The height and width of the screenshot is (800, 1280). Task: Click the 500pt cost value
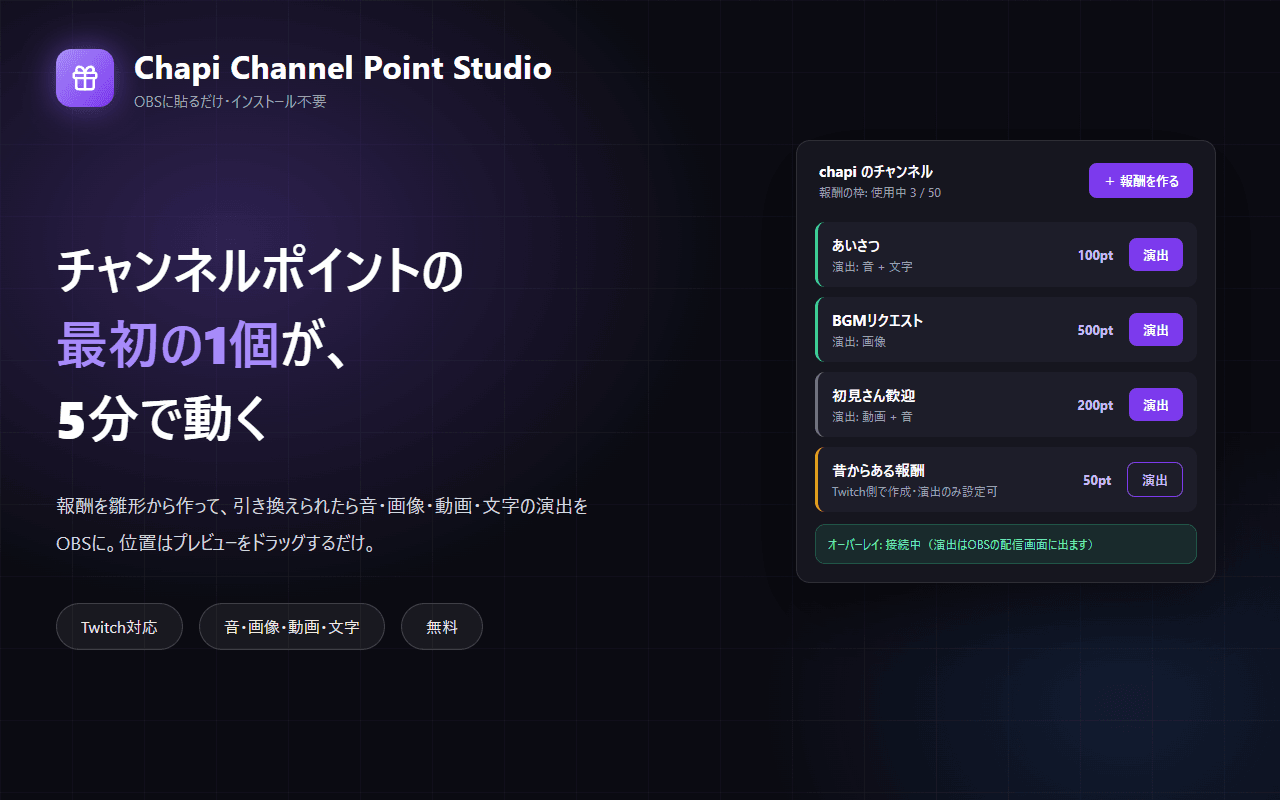point(1095,330)
